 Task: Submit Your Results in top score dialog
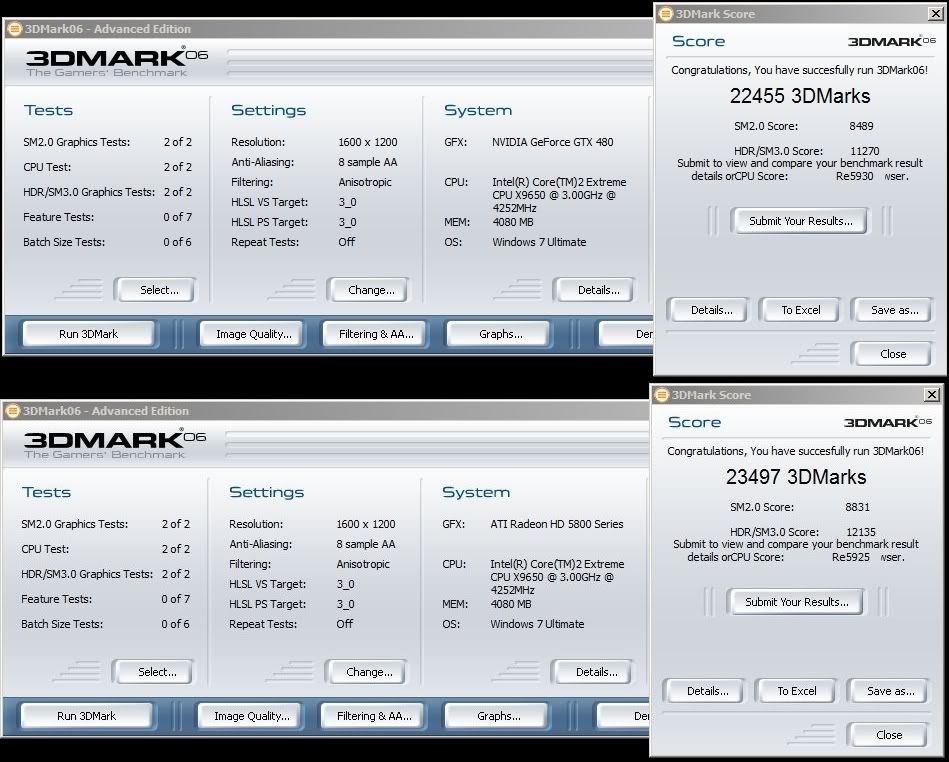(800, 221)
